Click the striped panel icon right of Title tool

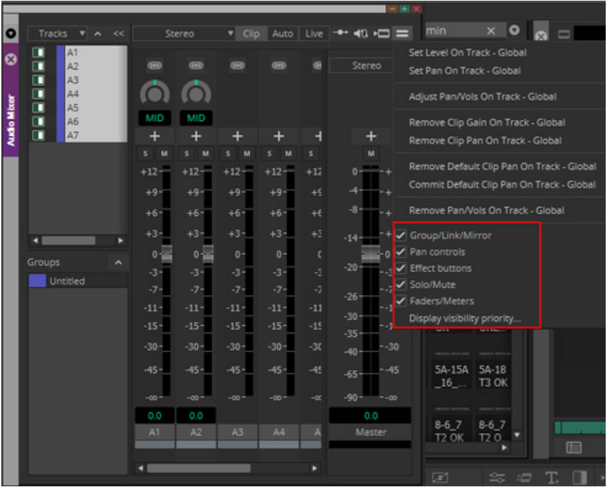(580, 477)
